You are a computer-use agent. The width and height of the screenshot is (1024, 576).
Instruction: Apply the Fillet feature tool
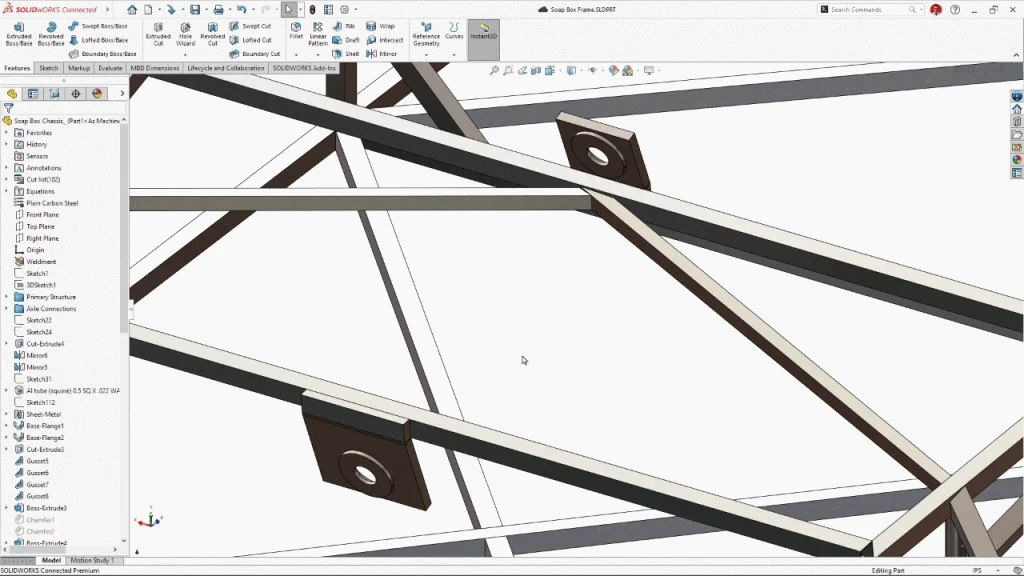coord(296,31)
